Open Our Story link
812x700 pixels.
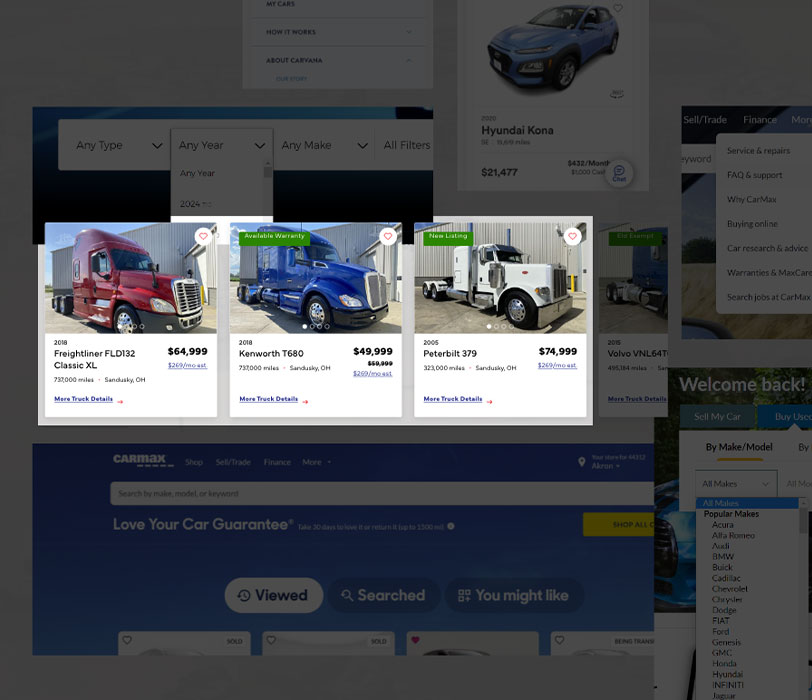[291, 79]
